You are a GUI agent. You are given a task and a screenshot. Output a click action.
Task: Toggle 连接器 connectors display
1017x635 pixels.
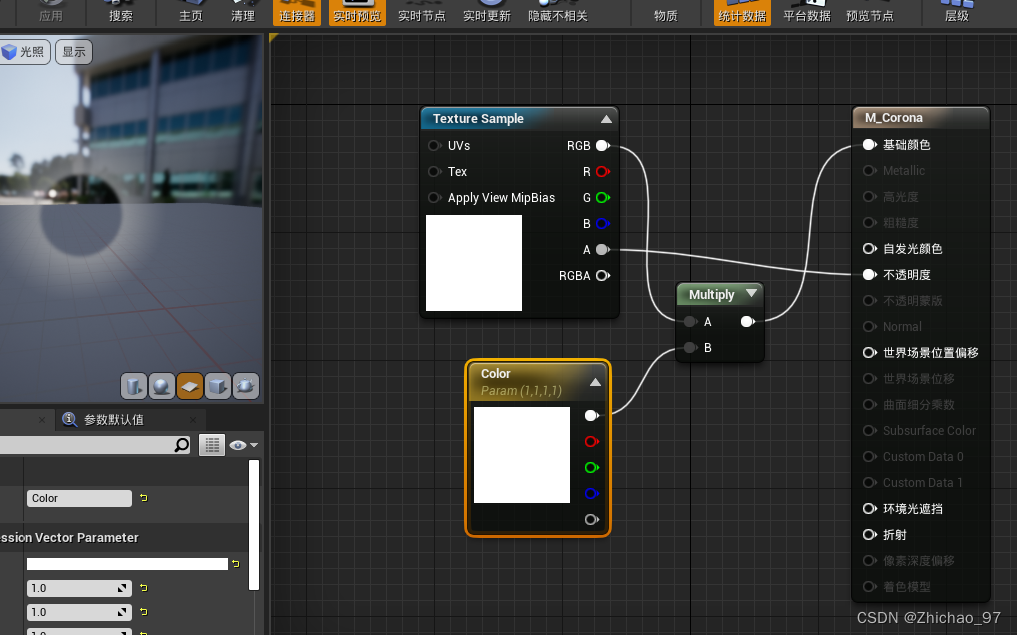tap(296, 13)
